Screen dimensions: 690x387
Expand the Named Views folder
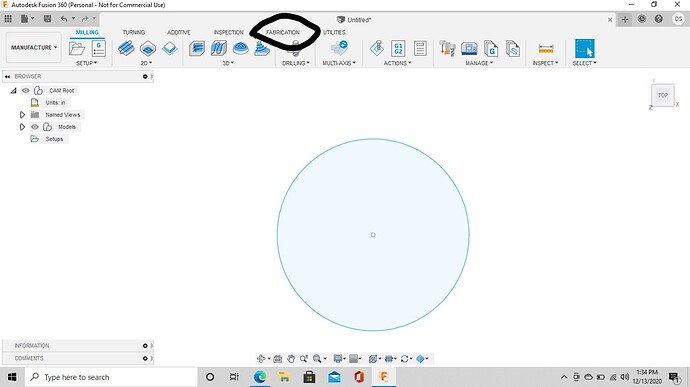[22, 114]
